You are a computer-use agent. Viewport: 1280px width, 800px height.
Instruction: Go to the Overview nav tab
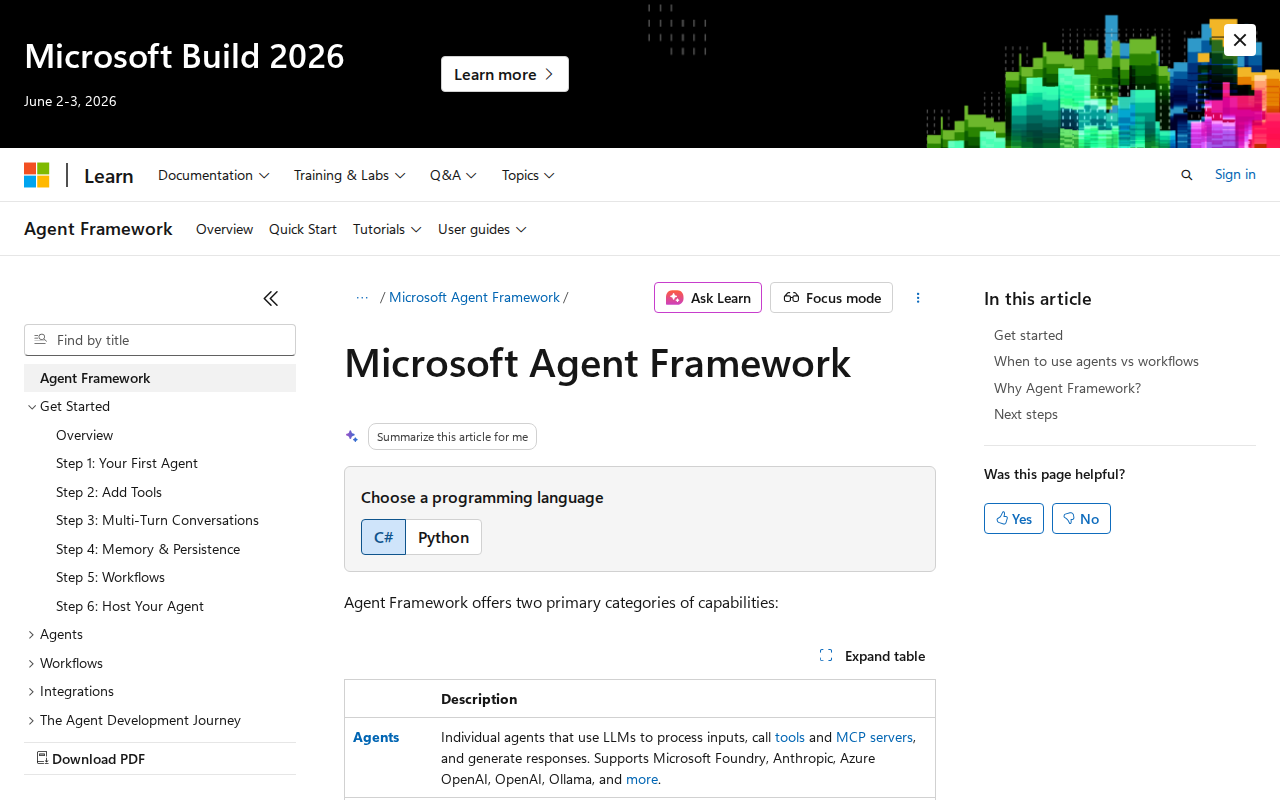225,229
